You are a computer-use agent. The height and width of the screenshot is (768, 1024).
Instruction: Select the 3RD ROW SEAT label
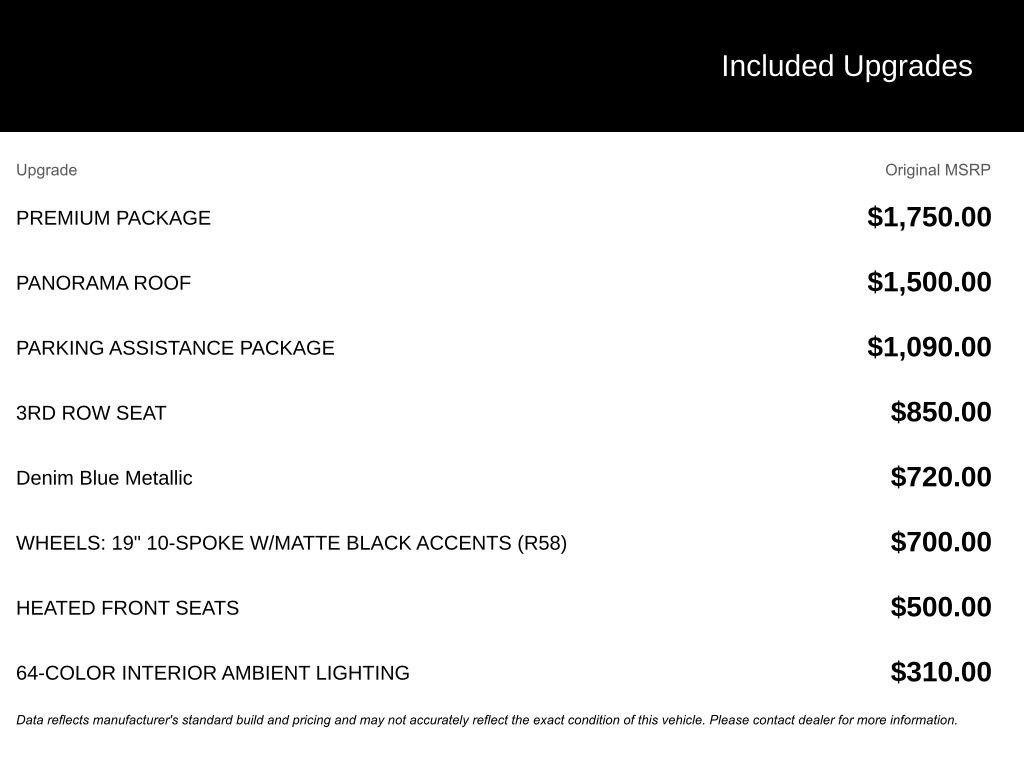coord(91,413)
